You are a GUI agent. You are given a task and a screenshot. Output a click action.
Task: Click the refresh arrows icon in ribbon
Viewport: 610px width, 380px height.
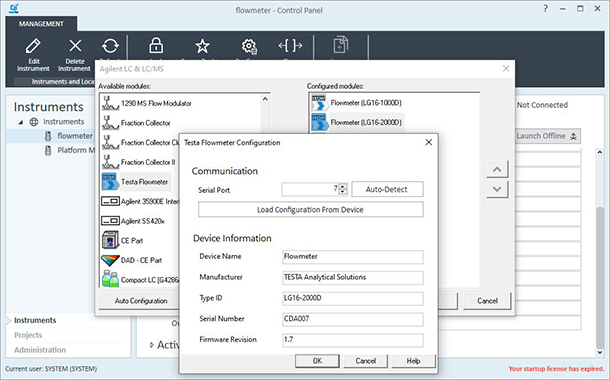coord(110,46)
